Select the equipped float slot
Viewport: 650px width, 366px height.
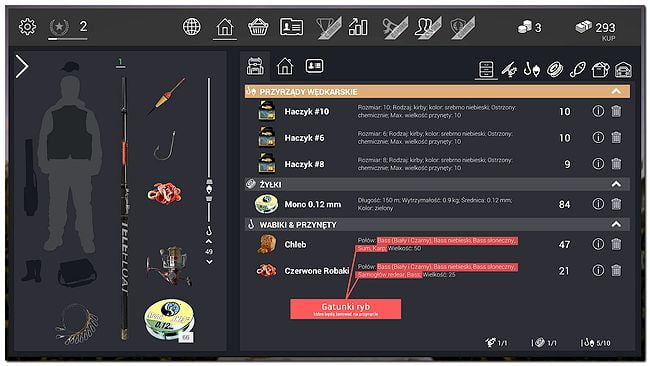[x=167, y=96]
